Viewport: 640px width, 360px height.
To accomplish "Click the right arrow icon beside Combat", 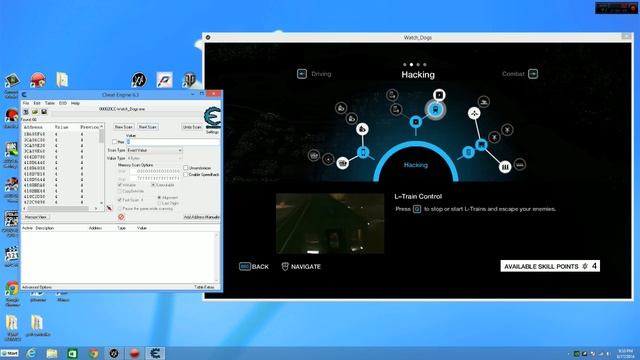I will 533,74.
